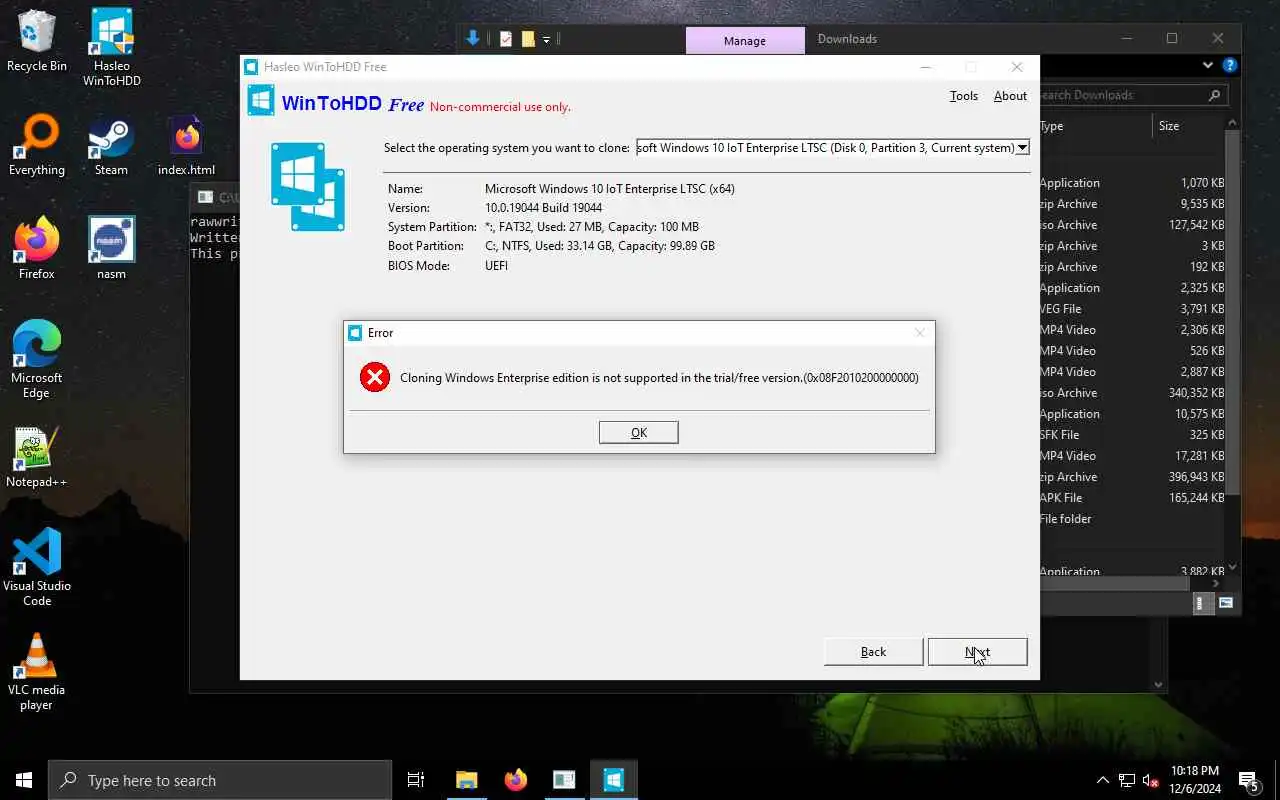Open the taskbar clock and date
This screenshot has width=1280, height=800.
(x=1193, y=780)
